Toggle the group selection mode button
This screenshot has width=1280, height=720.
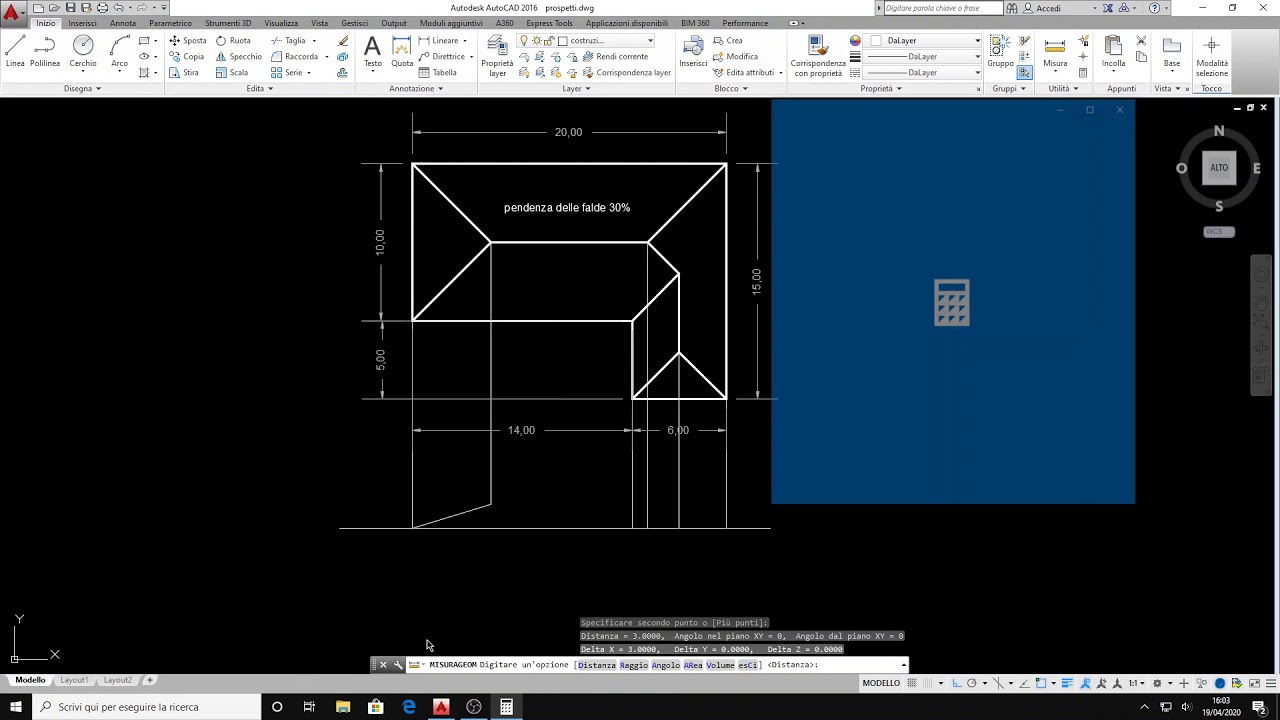coord(1025,73)
